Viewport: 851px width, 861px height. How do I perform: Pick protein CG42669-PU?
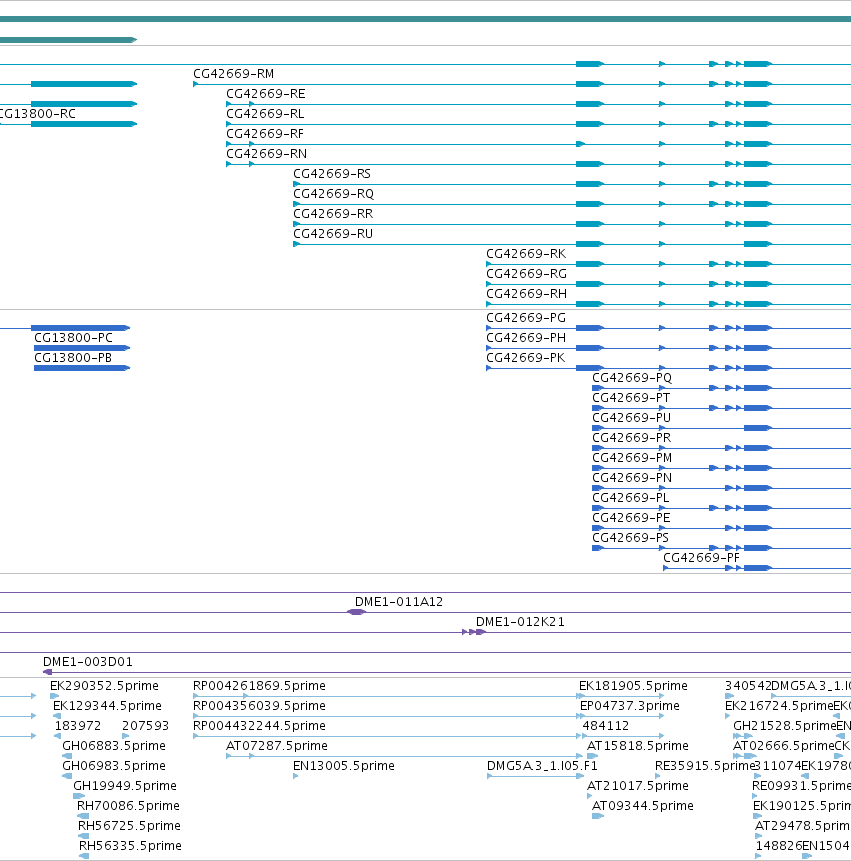point(631,418)
